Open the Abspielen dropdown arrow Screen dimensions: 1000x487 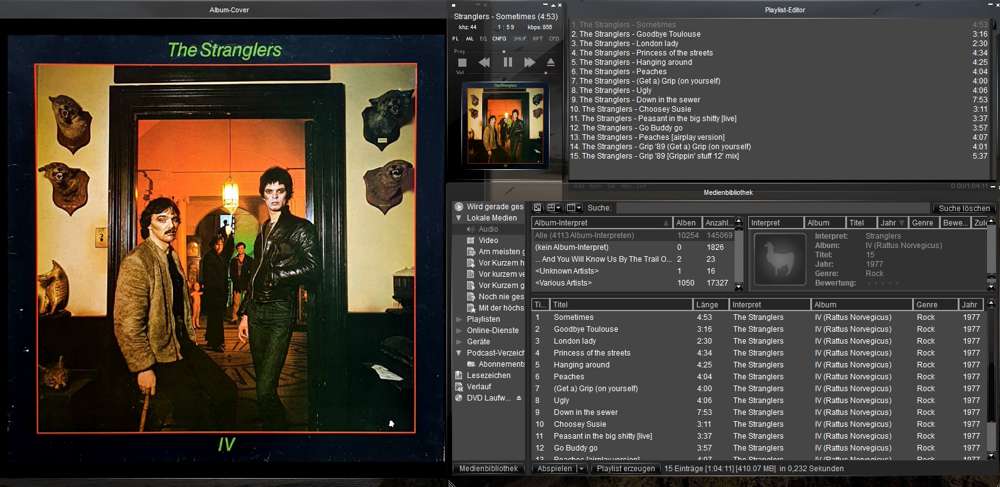tap(580, 468)
